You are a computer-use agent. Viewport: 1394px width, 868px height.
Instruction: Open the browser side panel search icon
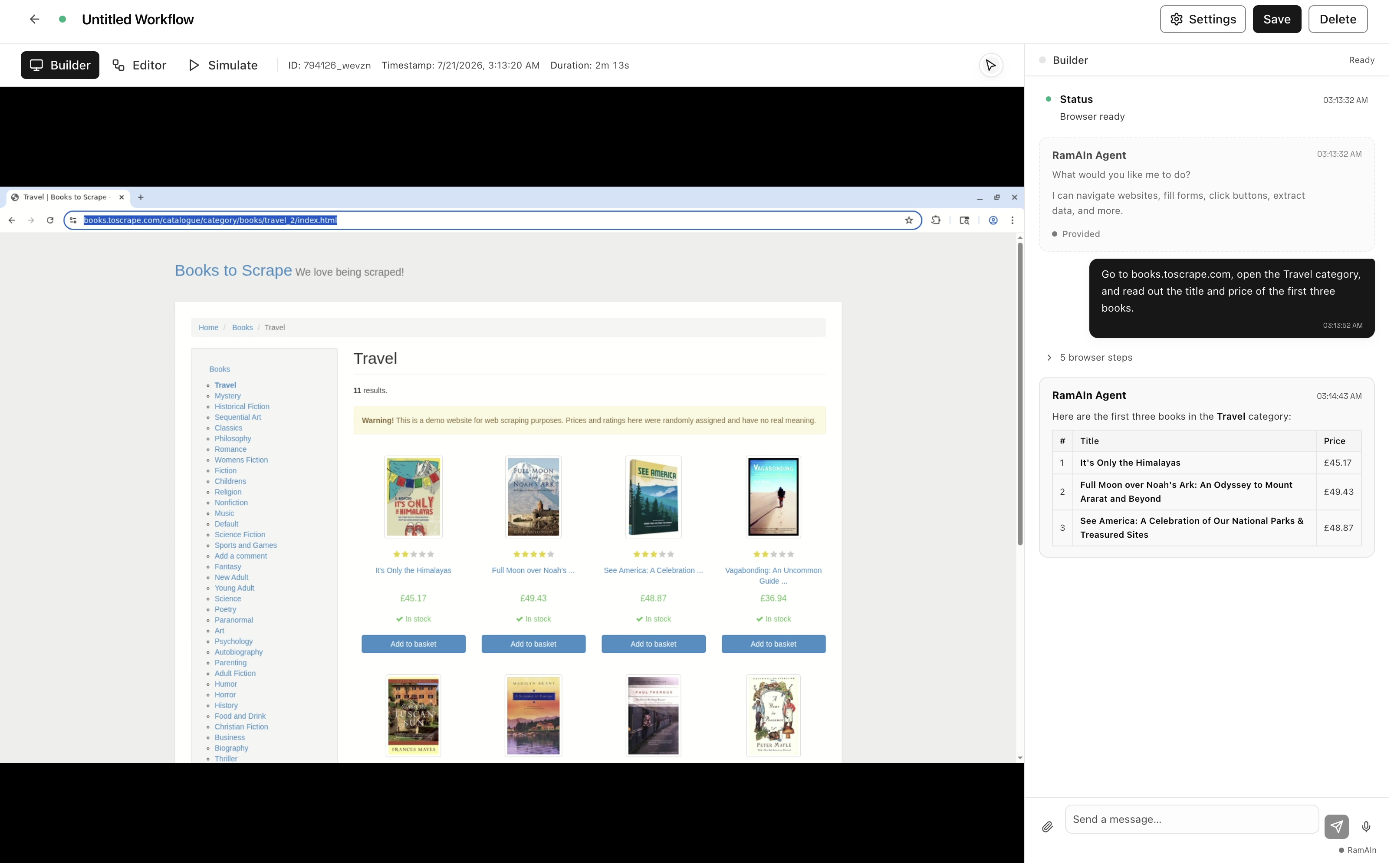coord(967,221)
